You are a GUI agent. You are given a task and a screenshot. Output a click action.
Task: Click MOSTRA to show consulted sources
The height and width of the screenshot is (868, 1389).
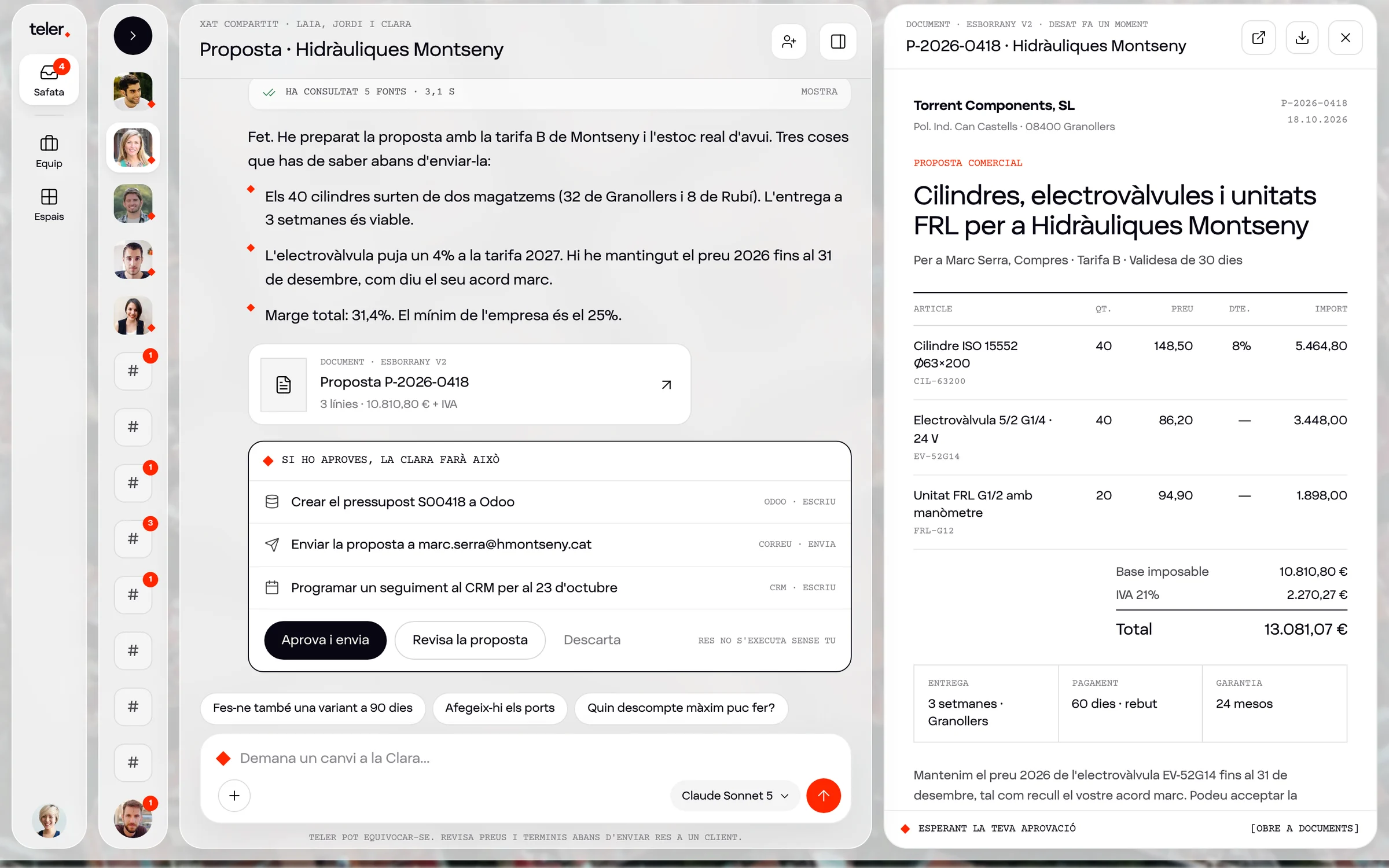819,91
